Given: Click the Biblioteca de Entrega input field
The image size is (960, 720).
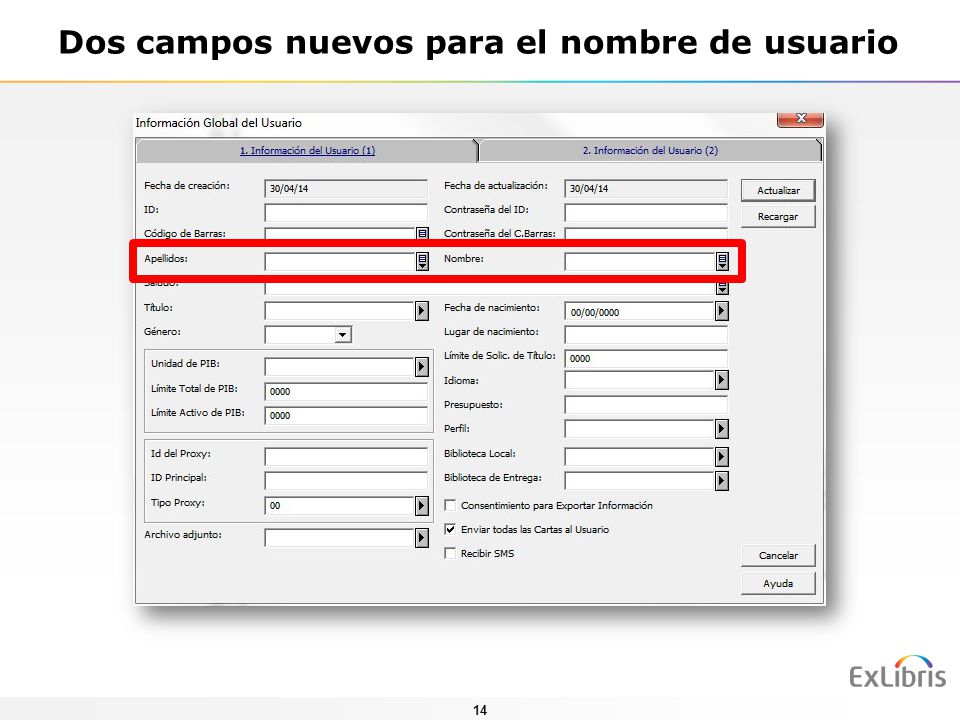Looking at the screenshot, I should click(x=640, y=481).
